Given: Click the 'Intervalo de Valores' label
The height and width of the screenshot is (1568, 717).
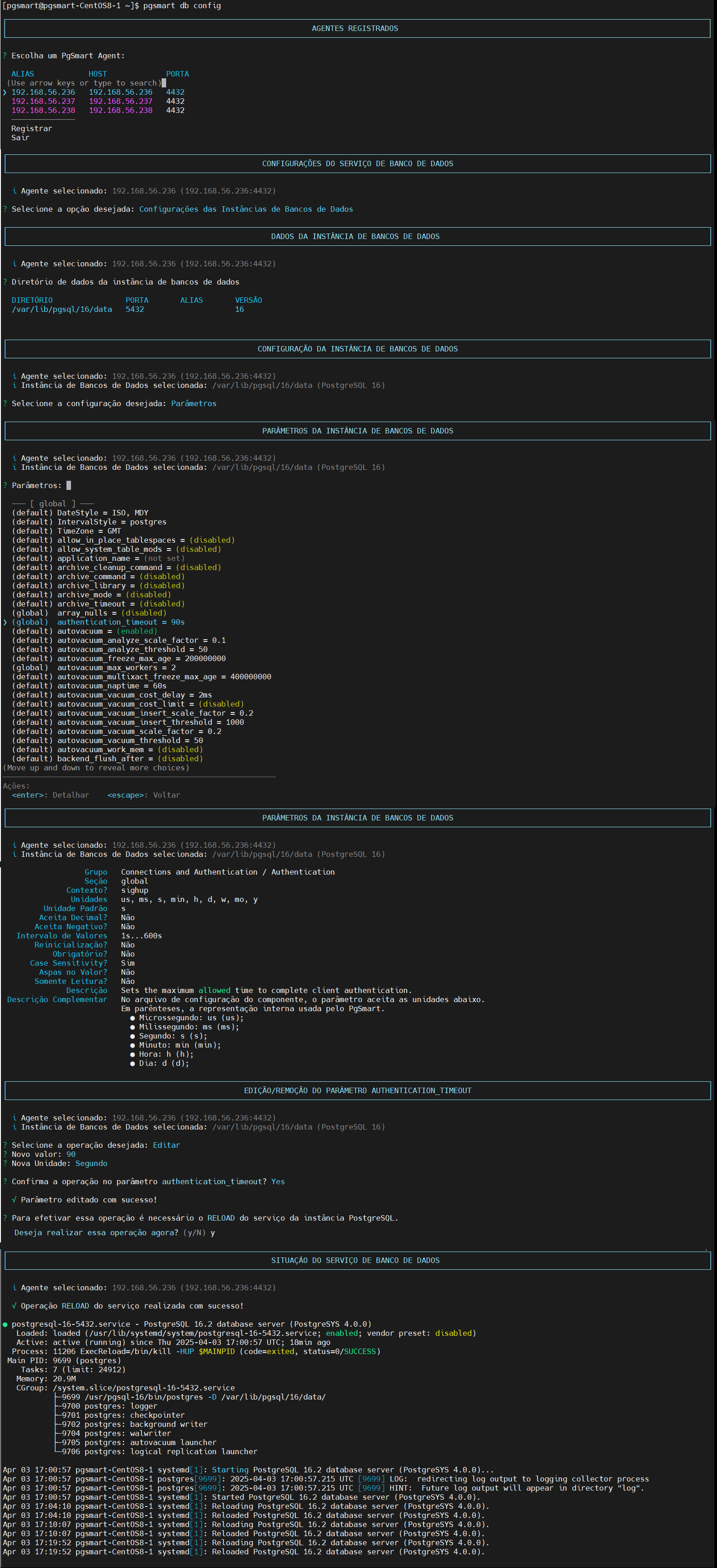Looking at the screenshot, I should (61, 936).
